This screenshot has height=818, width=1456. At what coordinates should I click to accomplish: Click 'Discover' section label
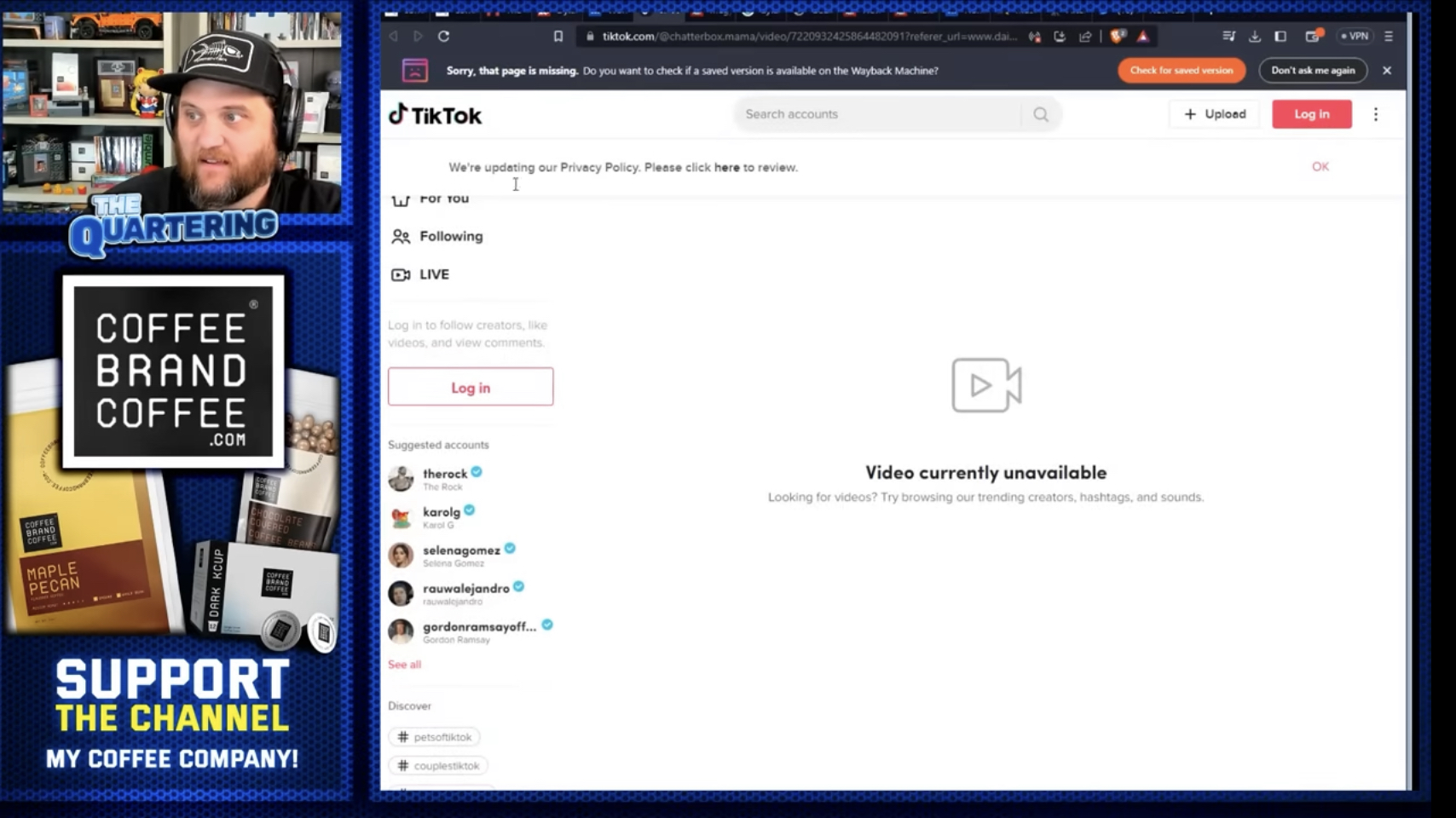pyautogui.click(x=409, y=706)
